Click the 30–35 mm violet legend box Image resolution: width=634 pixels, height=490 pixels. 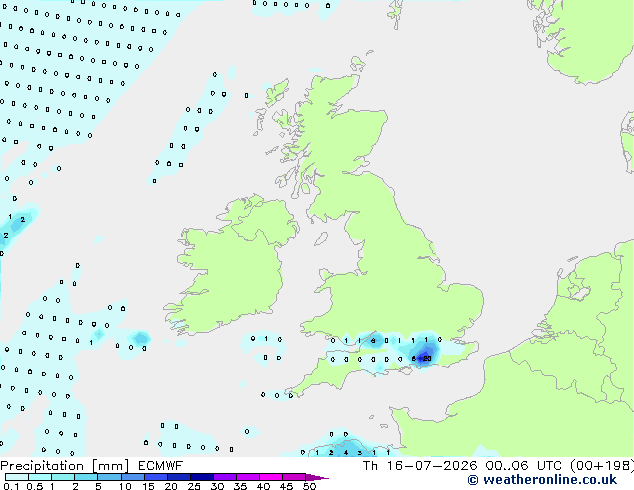click(225, 477)
